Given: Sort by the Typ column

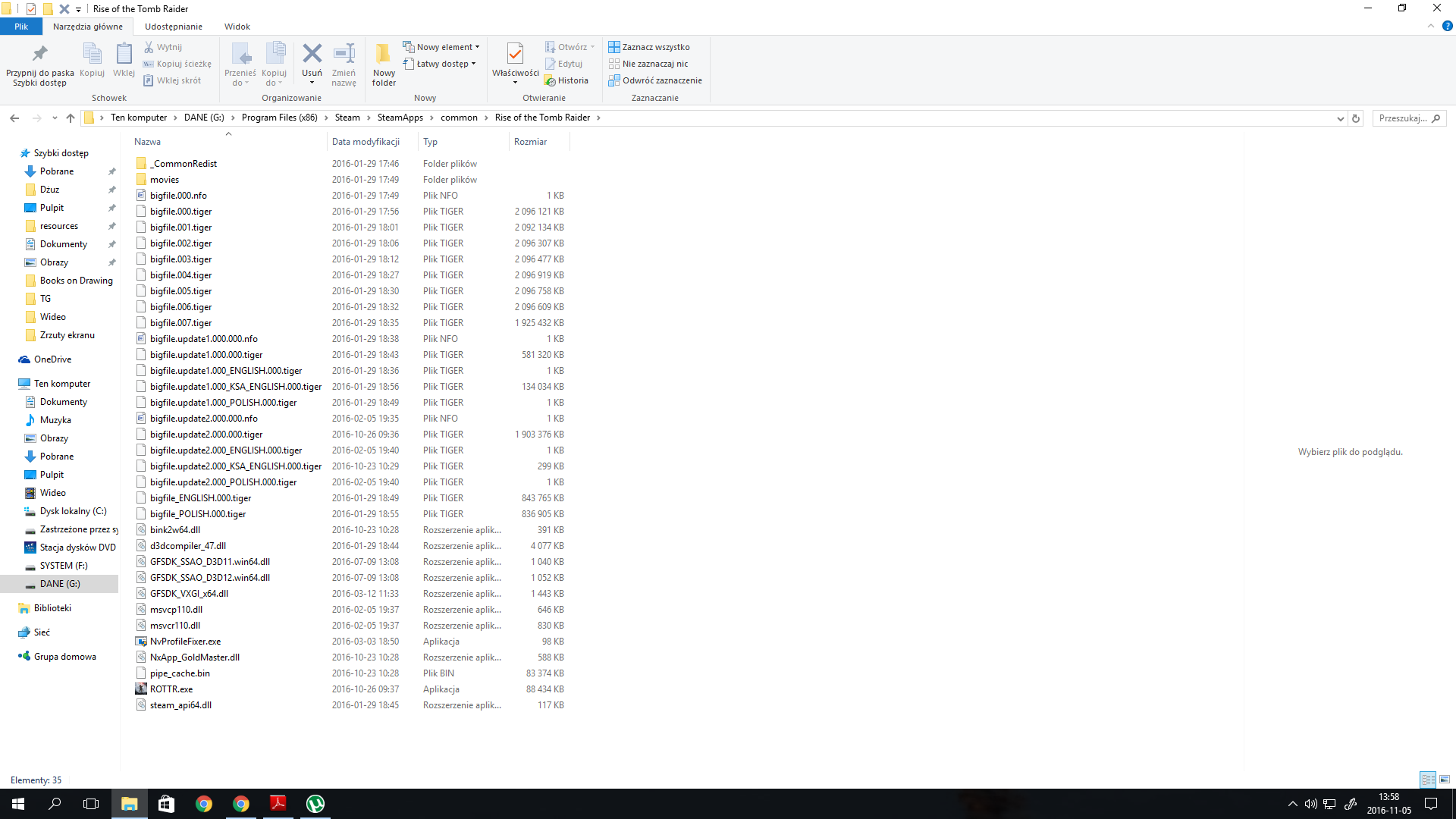Looking at the screenshot, I should [463, 142].
